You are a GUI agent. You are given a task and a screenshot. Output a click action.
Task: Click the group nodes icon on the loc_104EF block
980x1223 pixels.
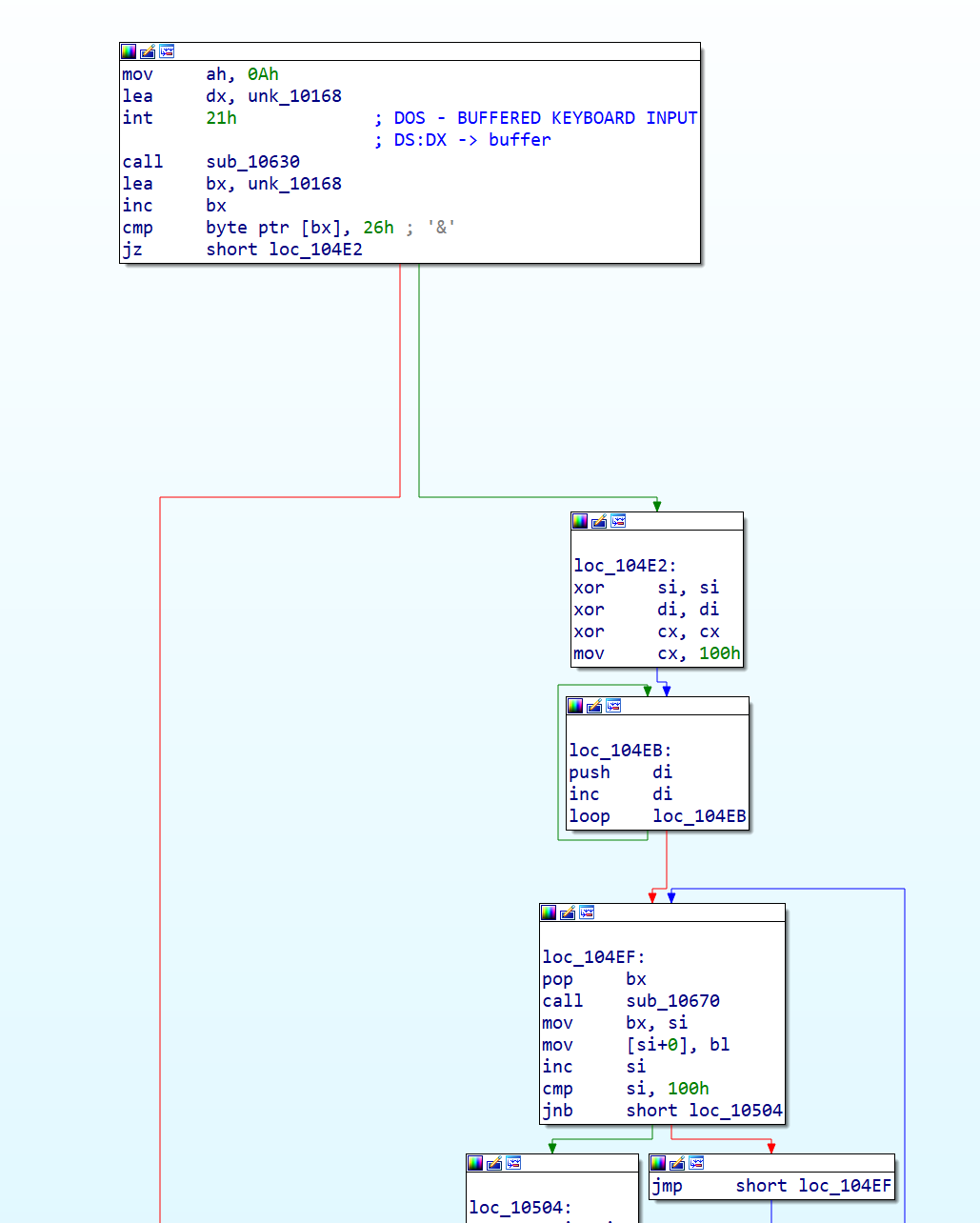tap(588, 912)
